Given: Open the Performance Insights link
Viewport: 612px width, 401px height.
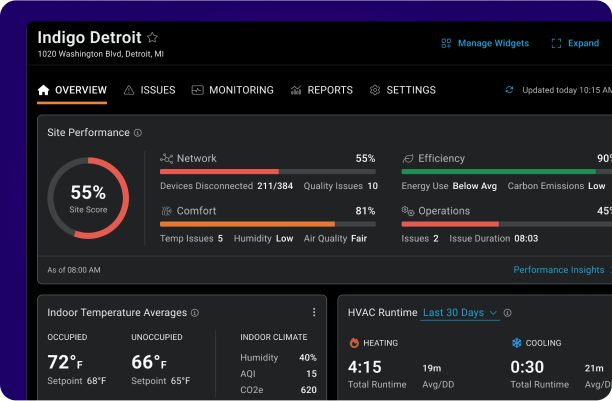Looking at the screenshot, I should point(558,270).
